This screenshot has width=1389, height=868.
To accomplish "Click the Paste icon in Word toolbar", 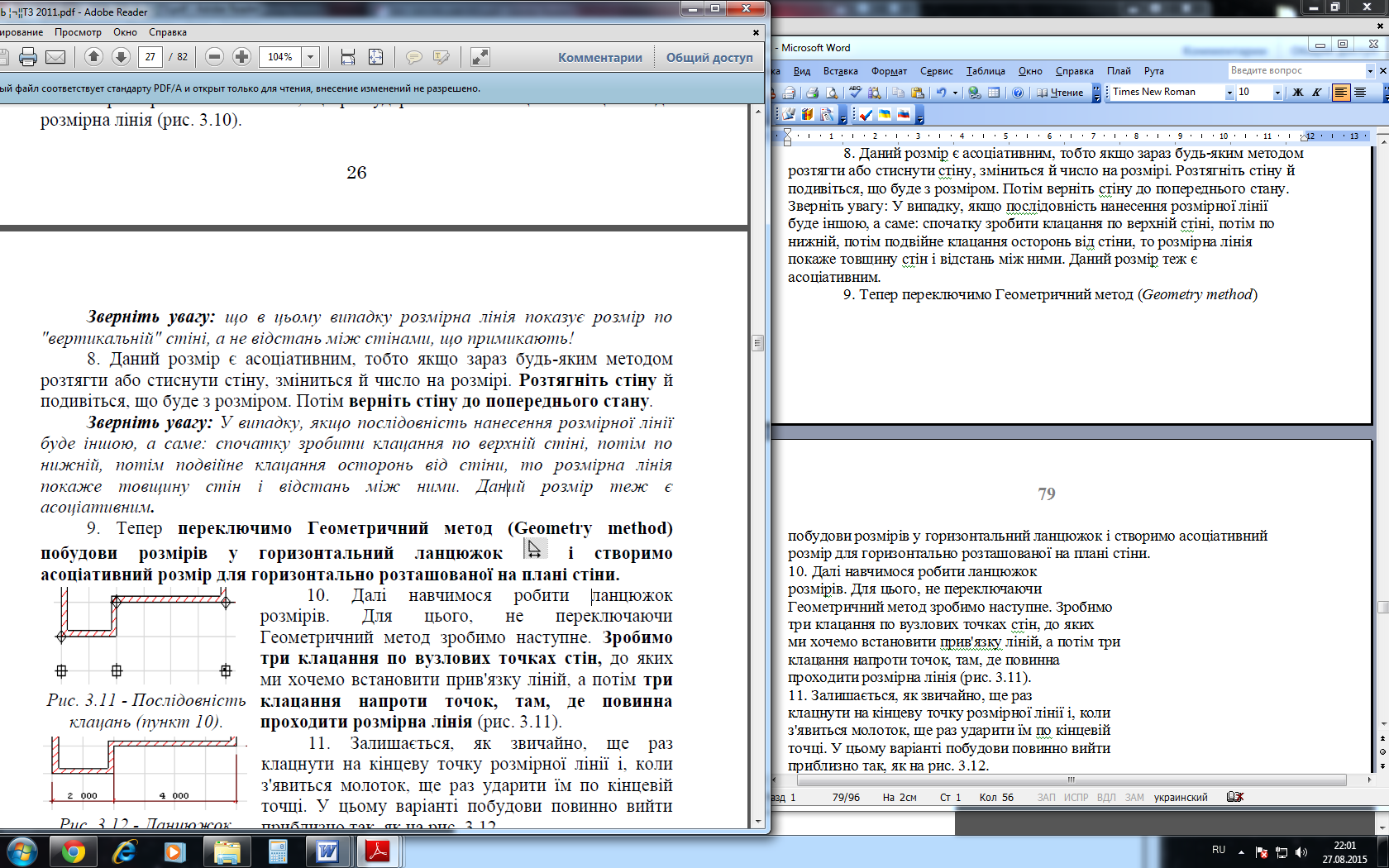I will pyautogui.click(x=917, y=93).
